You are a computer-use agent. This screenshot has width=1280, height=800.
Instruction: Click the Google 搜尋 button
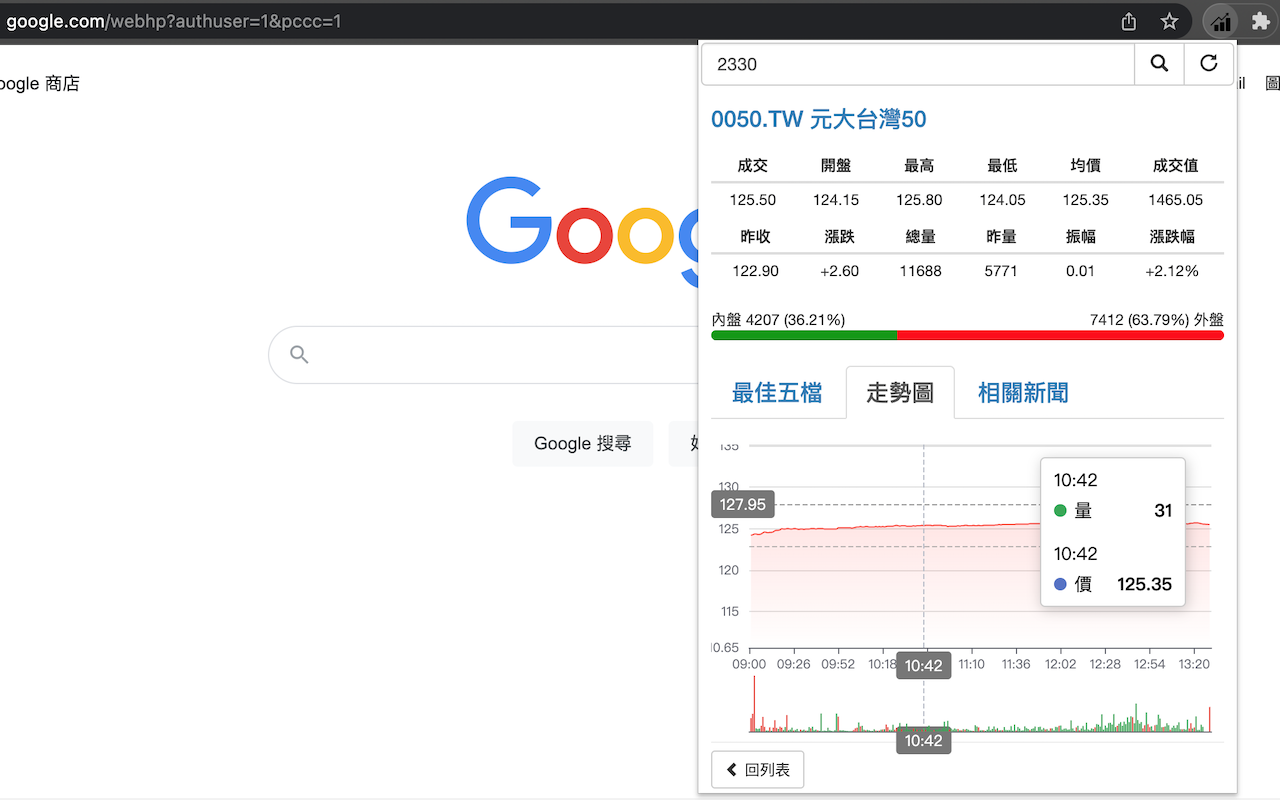(583, 443)
